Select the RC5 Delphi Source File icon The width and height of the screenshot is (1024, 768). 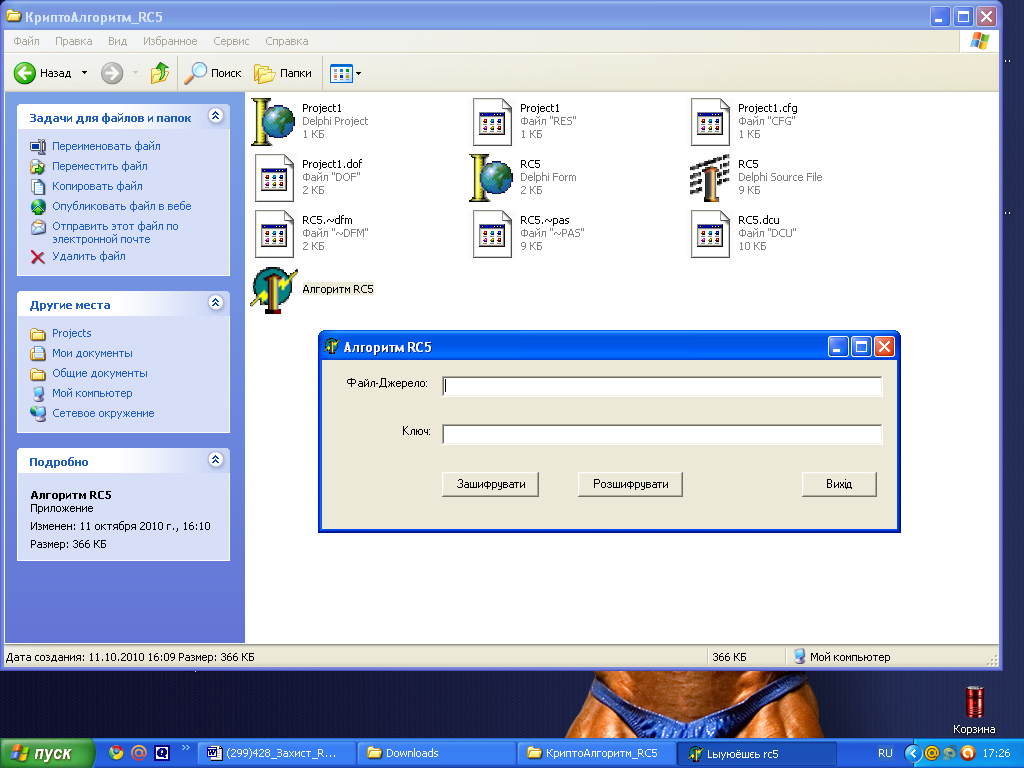[709, 178]
